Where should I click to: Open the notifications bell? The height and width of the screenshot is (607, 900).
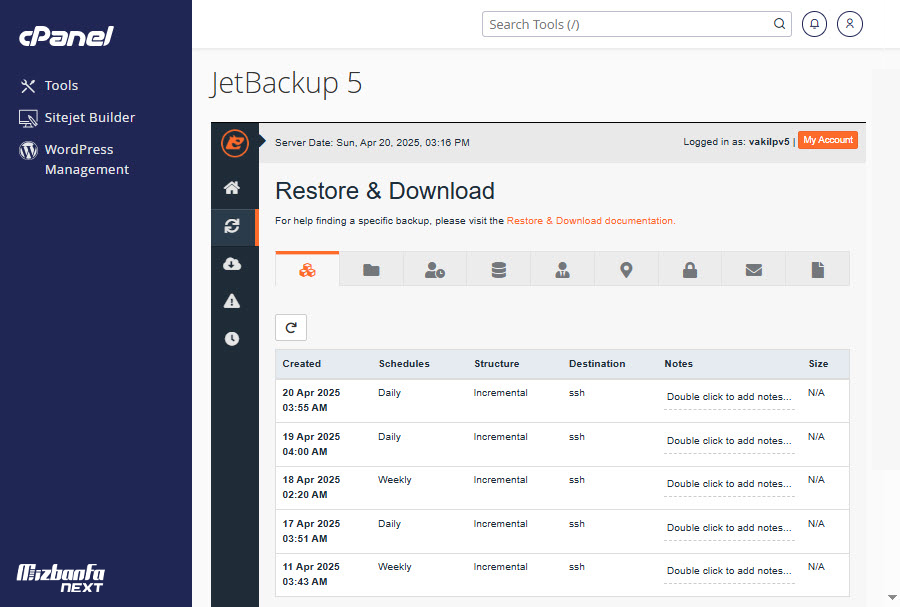814,24
